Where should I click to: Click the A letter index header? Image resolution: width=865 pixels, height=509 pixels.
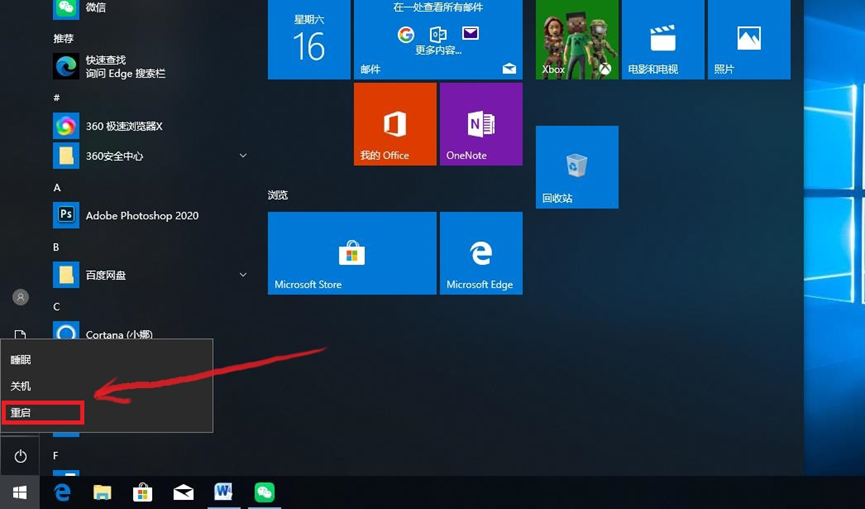click(x=57, y=188)
